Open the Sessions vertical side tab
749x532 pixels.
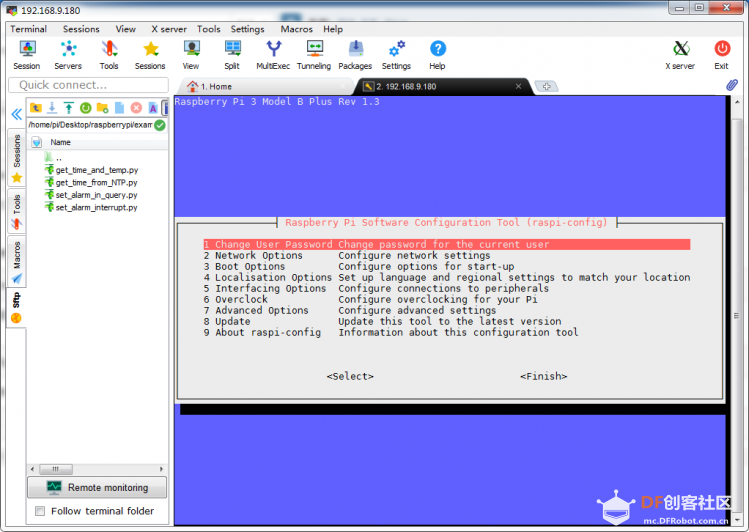pyautogui.click(x=17, y=158)
